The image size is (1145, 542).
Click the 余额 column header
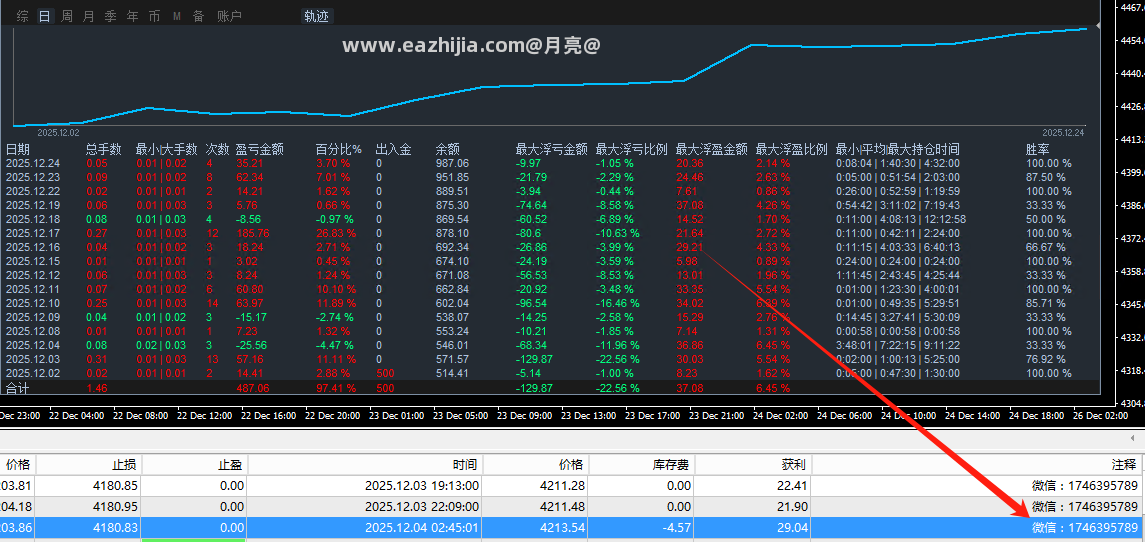448,150
